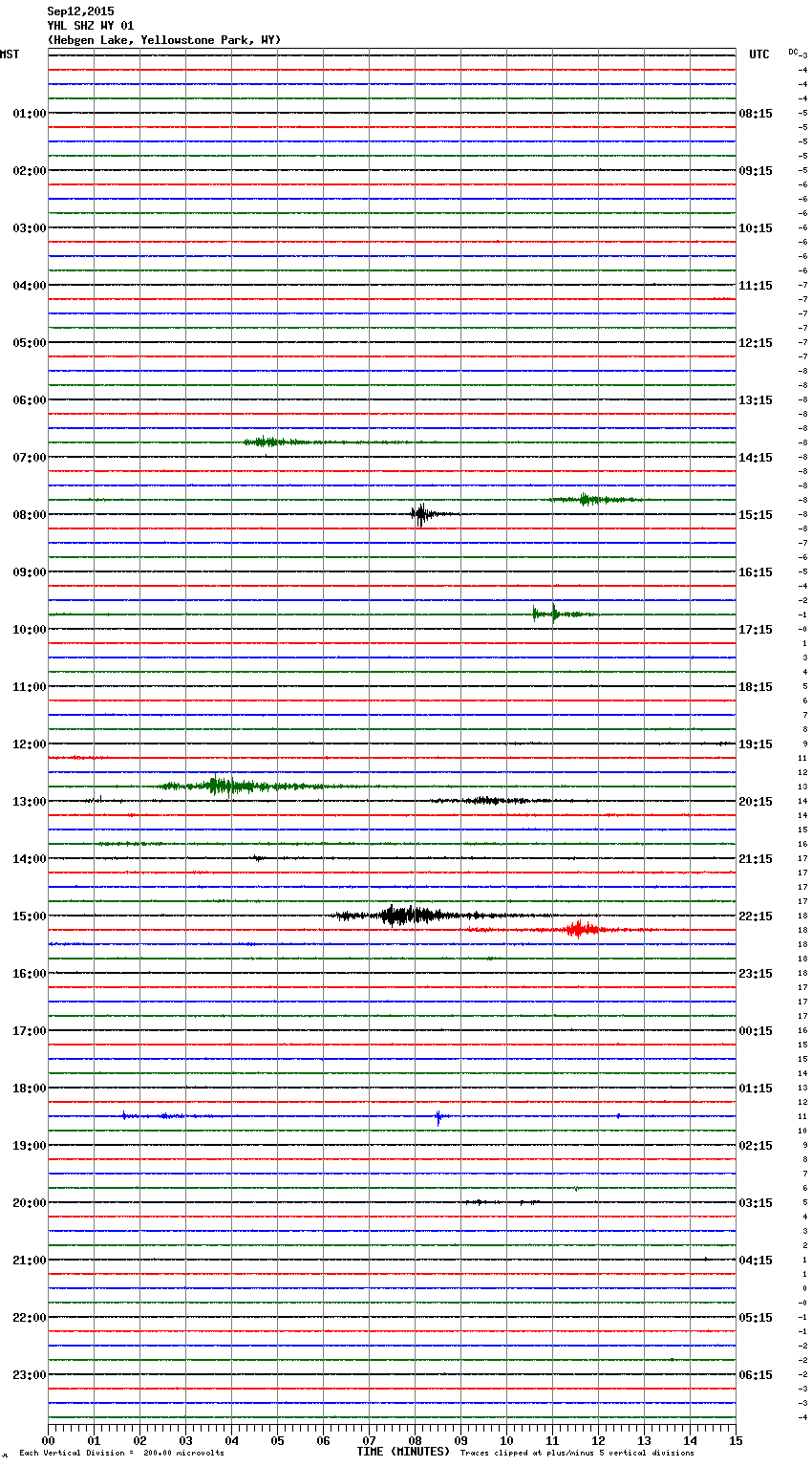The height and width of the screenshot is (1466, 812).
Task: Click the 19:15 UTC time label
Action: click(x=756, y=744)
